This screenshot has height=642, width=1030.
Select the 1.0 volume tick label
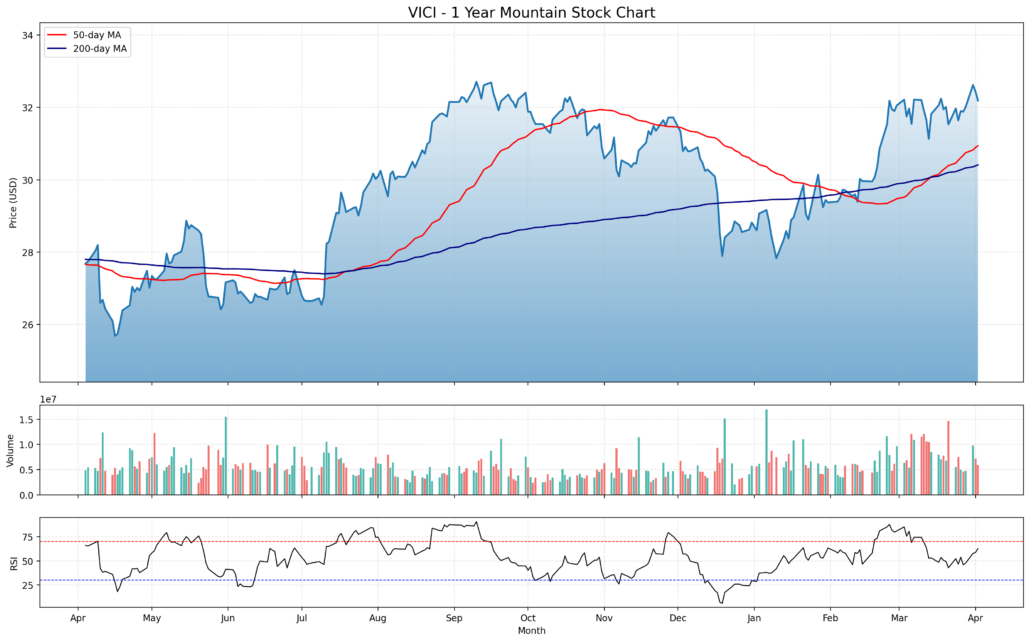27,445
